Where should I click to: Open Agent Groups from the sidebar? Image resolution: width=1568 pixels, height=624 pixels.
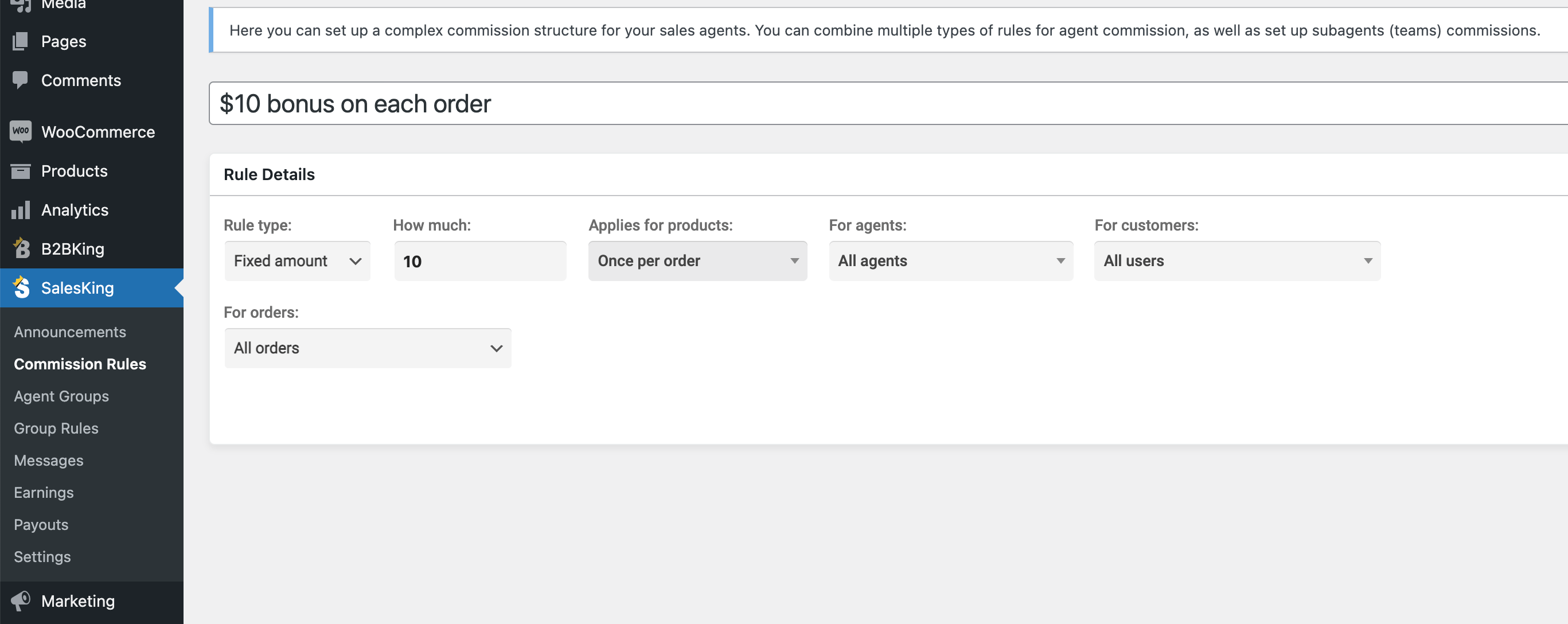(61, 396)
